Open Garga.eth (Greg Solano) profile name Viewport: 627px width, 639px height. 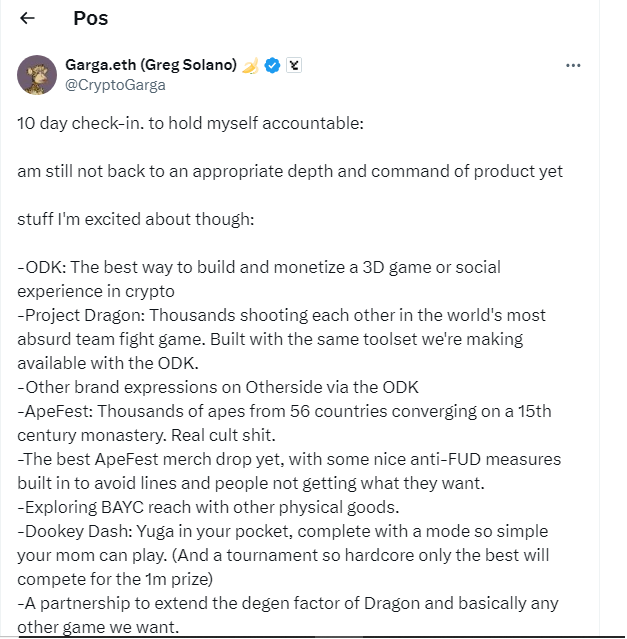click(150, 65)
